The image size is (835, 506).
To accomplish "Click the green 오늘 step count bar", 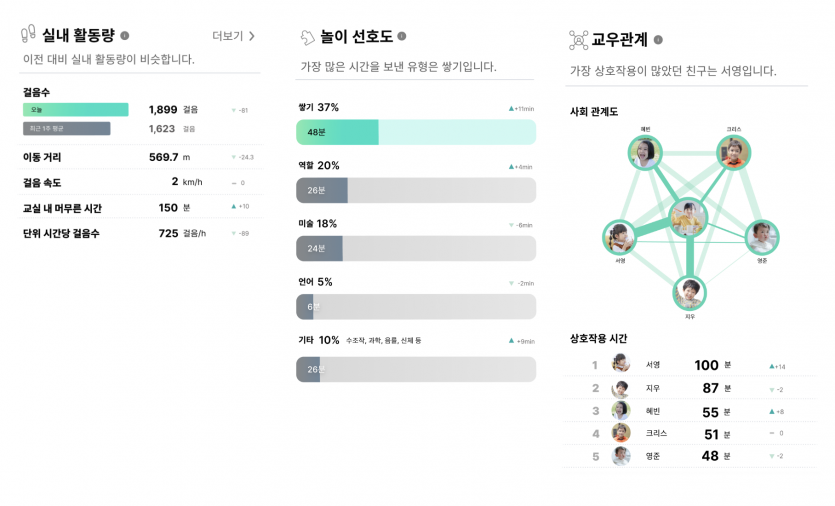I will pyautogui.click(x=76, y=109).
